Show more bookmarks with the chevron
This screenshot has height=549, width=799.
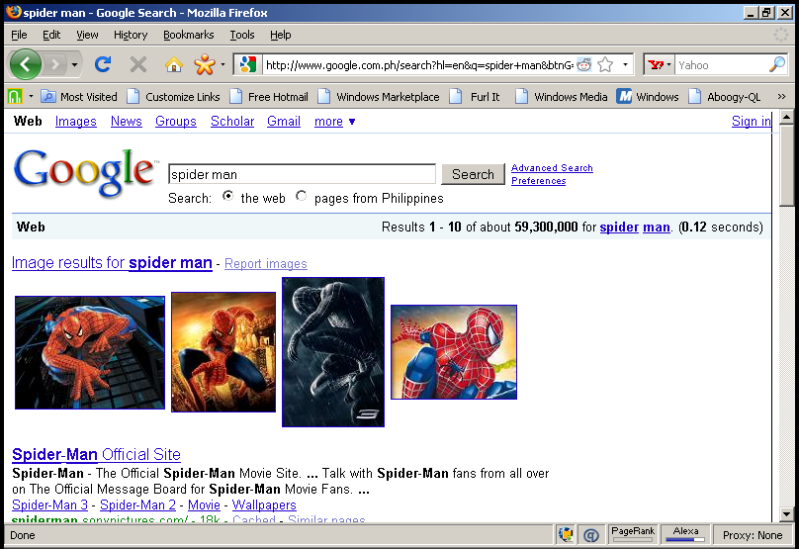pos(781,96)
